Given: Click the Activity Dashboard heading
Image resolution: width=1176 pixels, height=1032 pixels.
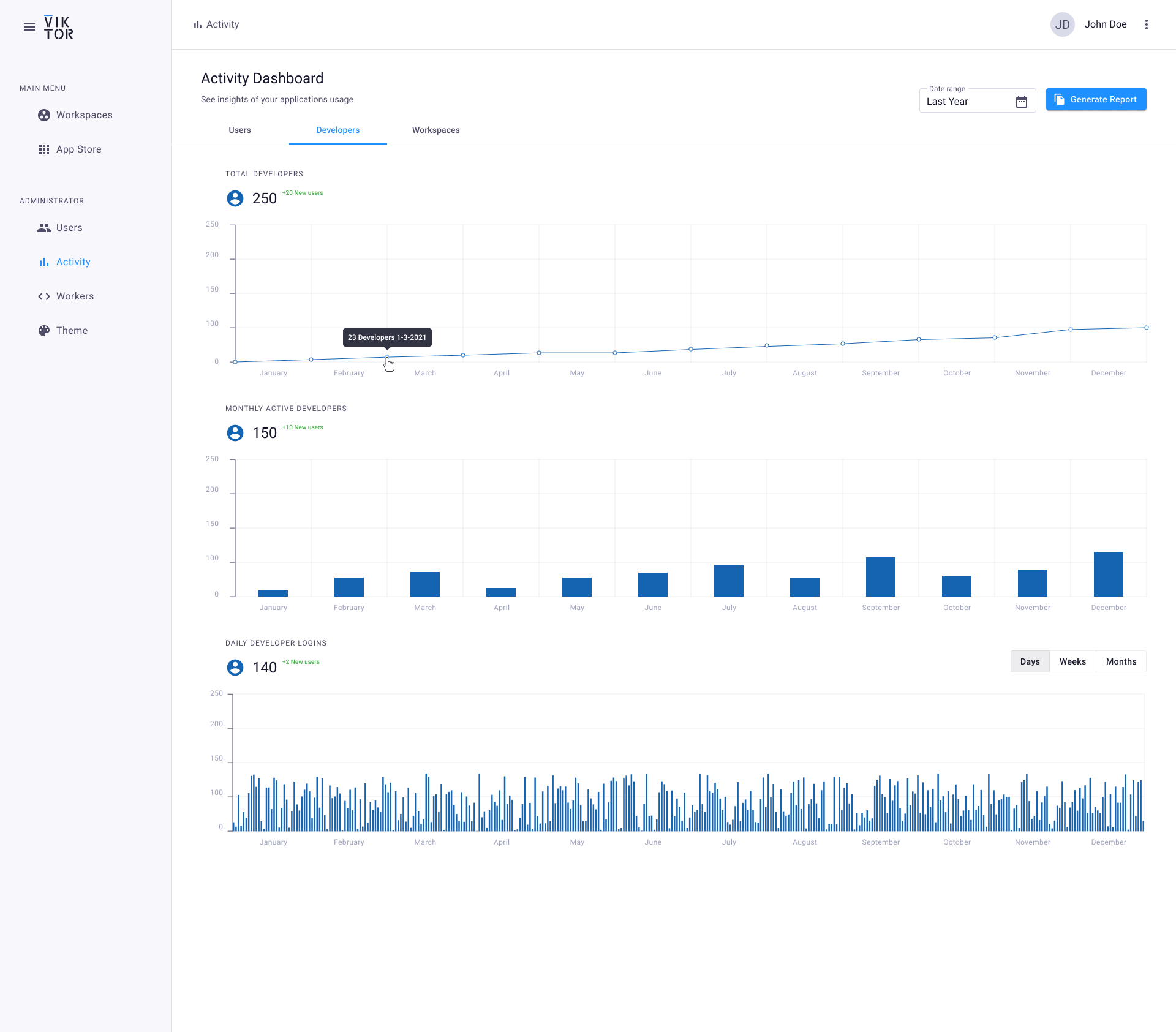Looking at the screenshot, I should [262, 78].
